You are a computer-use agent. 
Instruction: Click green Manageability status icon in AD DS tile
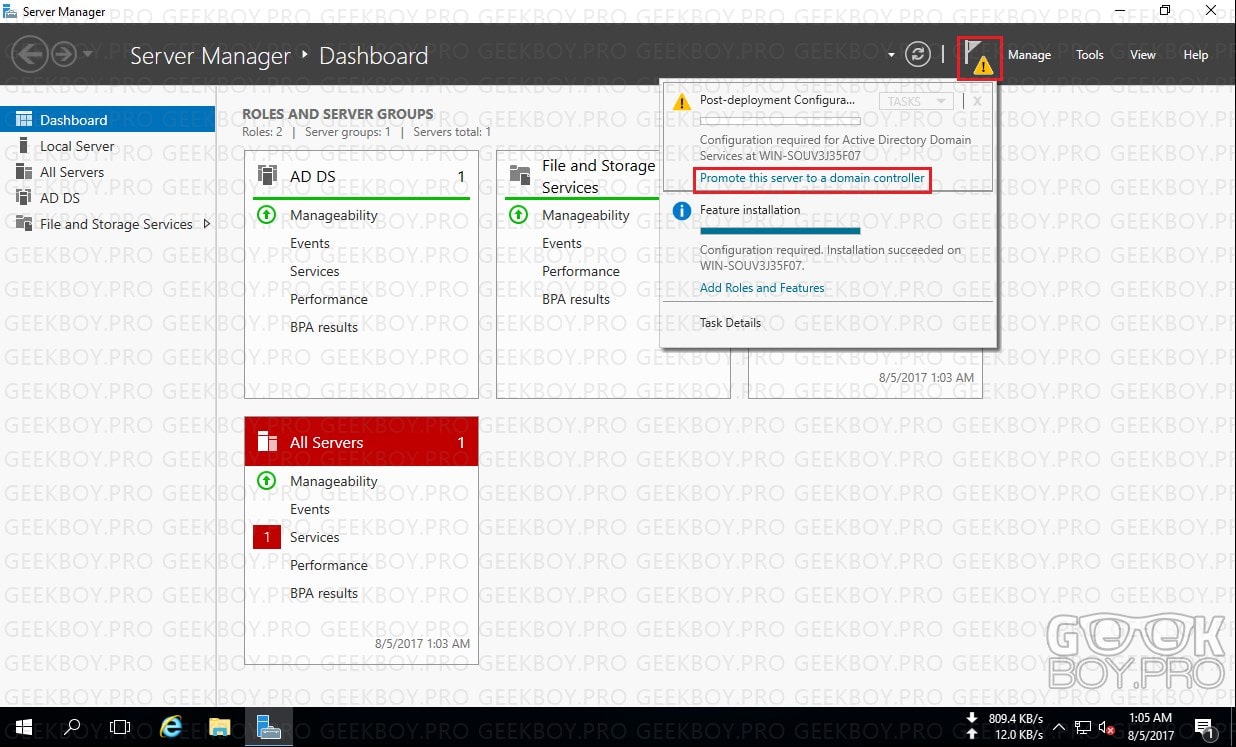[x=267, y=215]
